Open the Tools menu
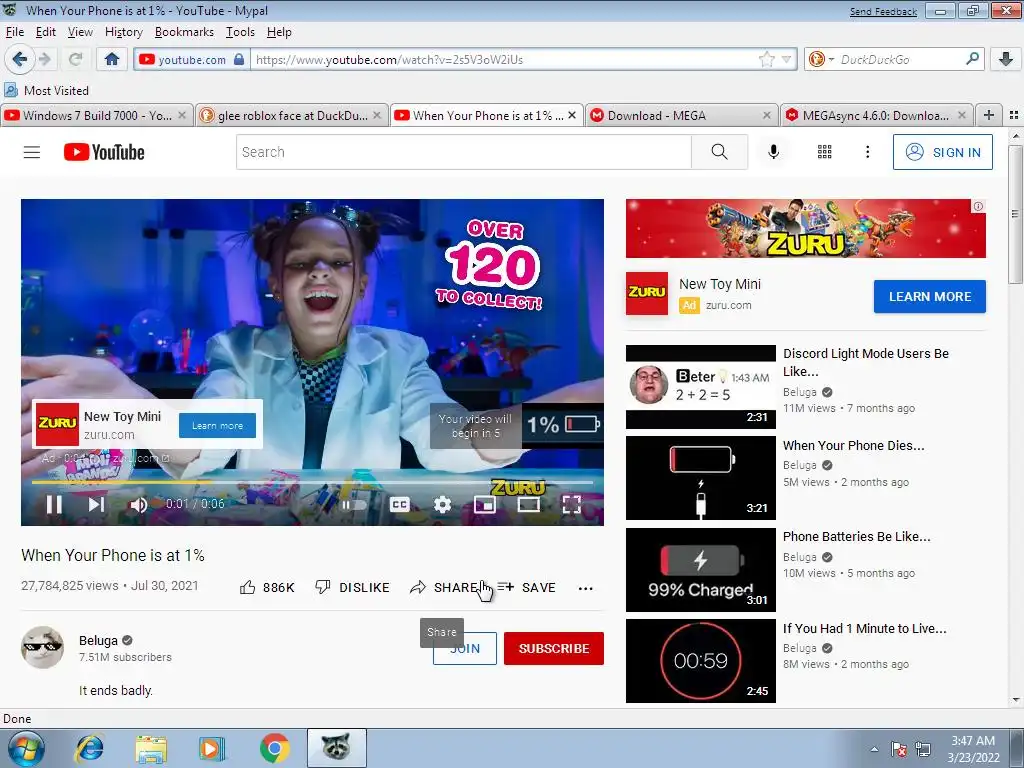 (x=240, y=32)
